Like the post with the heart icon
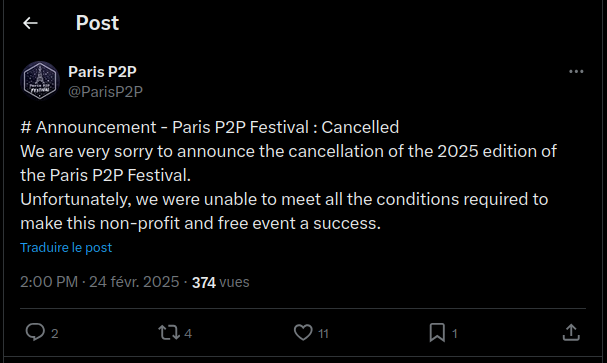The height and width of the screenshot is (363, 607). click(x=303, y=332)
